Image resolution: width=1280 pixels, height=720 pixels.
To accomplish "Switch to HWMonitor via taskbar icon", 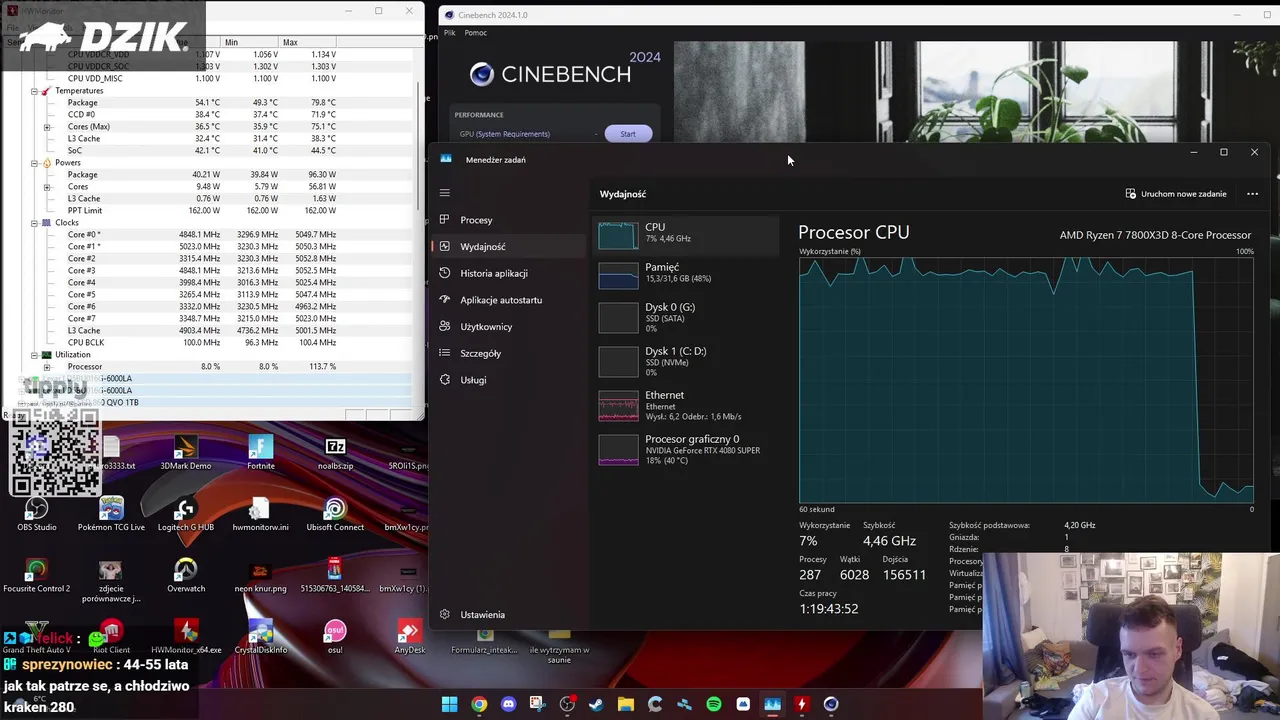I will point(801,704).
